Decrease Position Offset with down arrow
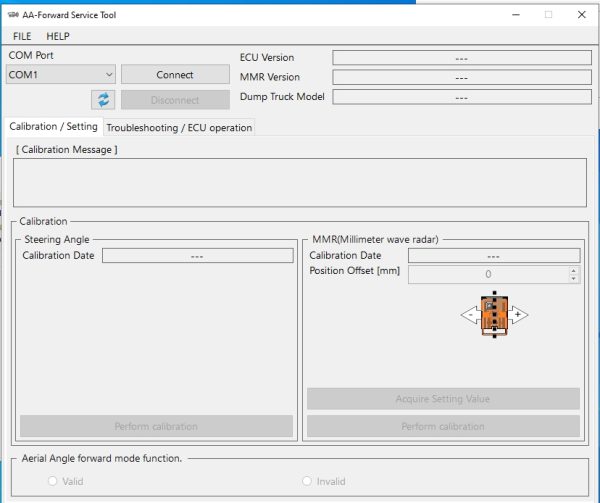Viewport: 600px width, 503px height. point(573,278)
